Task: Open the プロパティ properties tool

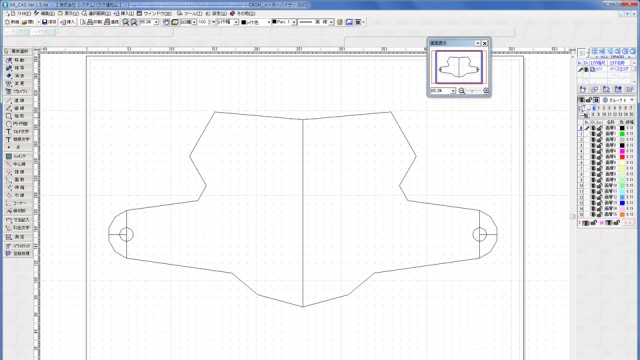Action: pos(18,91)
